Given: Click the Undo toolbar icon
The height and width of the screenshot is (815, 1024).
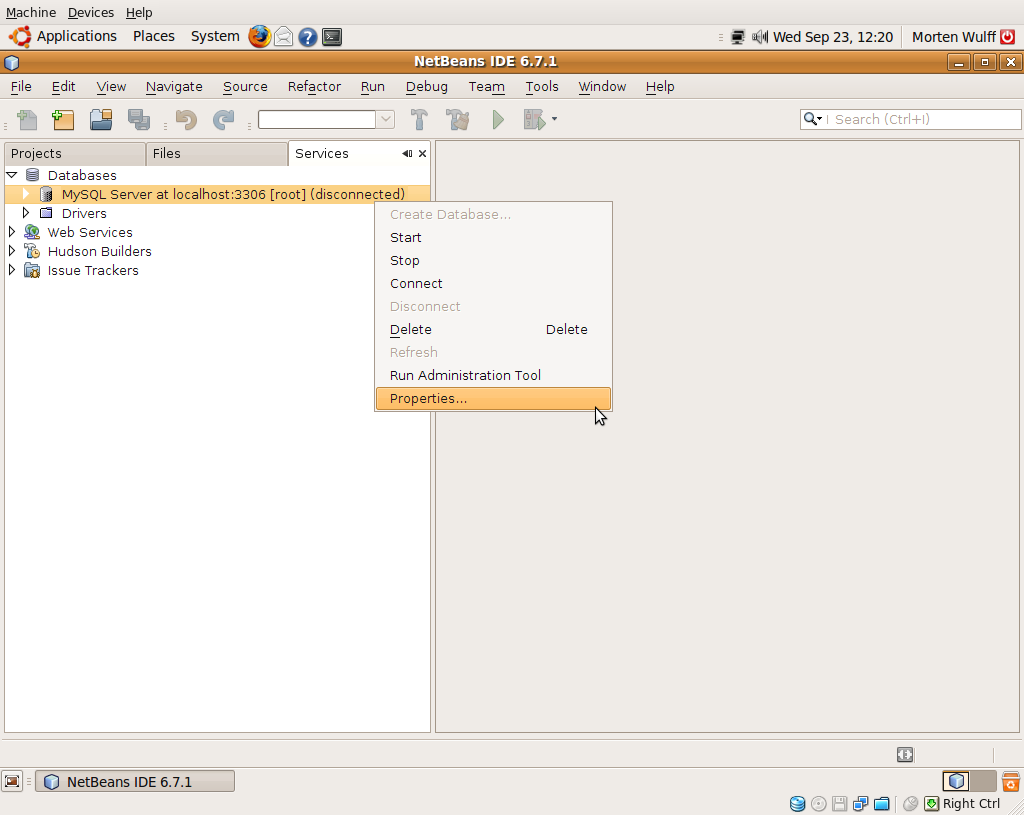Looking at the screenshot, I should (186, 120).
